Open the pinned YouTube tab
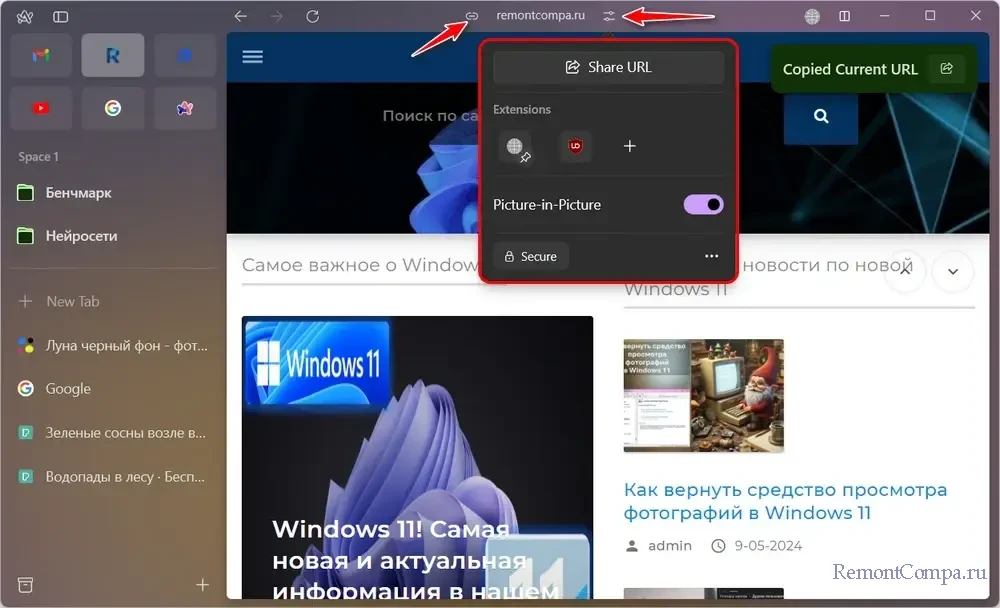Image resolution: width=1000 pixels, height=608 pixels. click(x=41, y=109)
